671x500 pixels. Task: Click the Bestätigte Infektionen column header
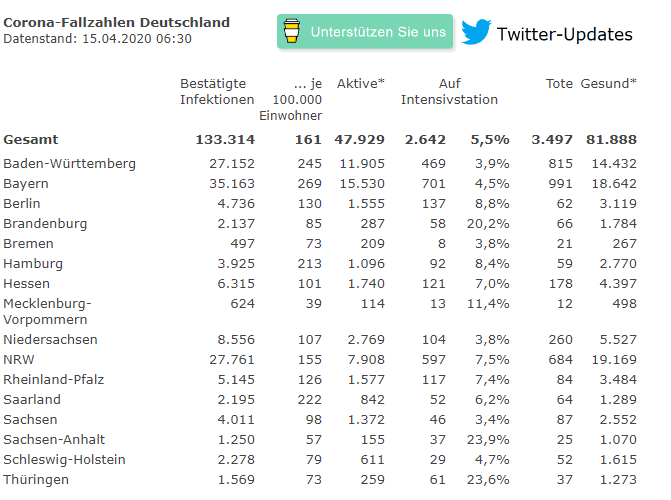[x=217, y=92]
